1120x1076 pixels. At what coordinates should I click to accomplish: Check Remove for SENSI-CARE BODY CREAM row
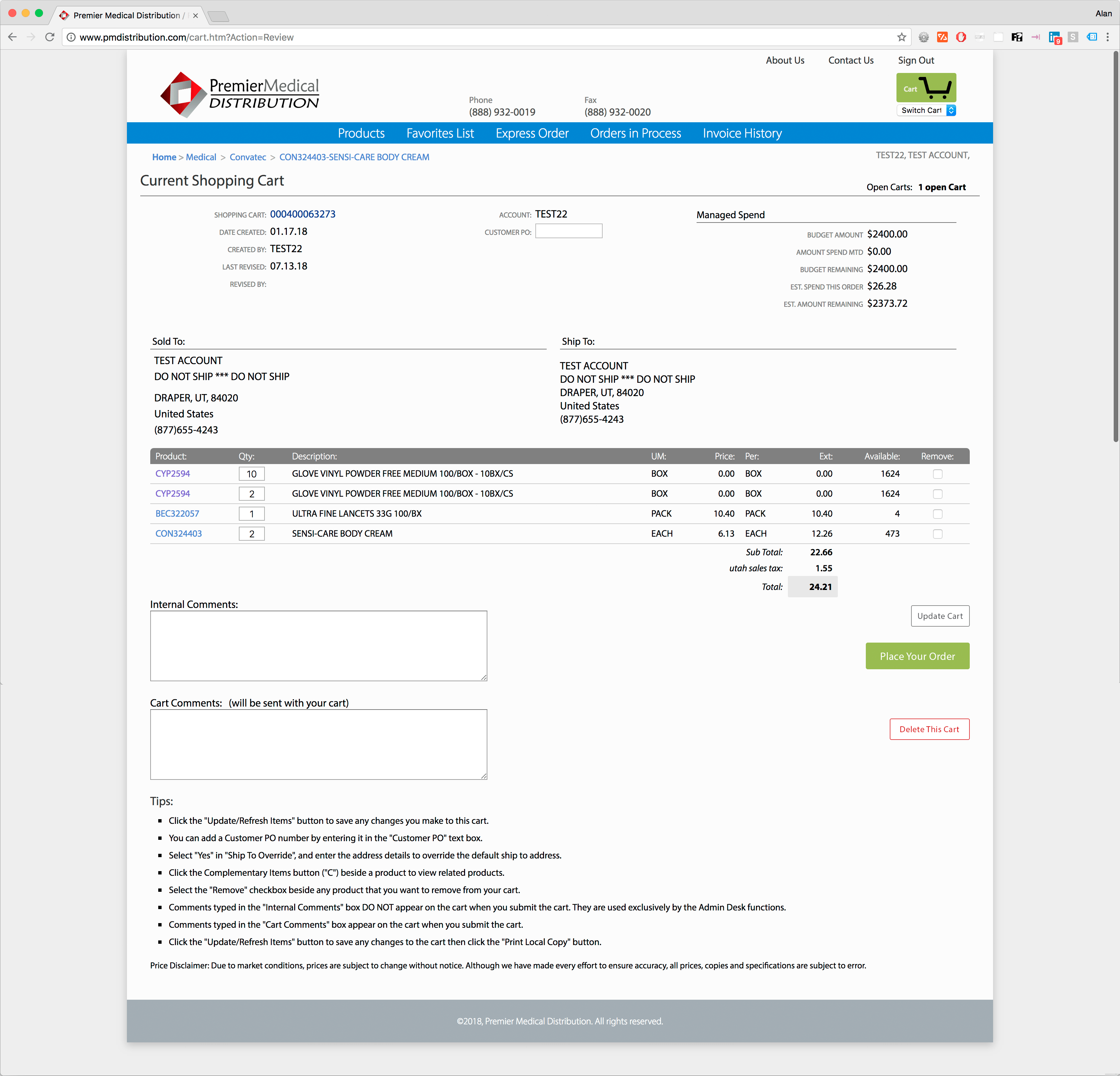[x=937, y=534]
